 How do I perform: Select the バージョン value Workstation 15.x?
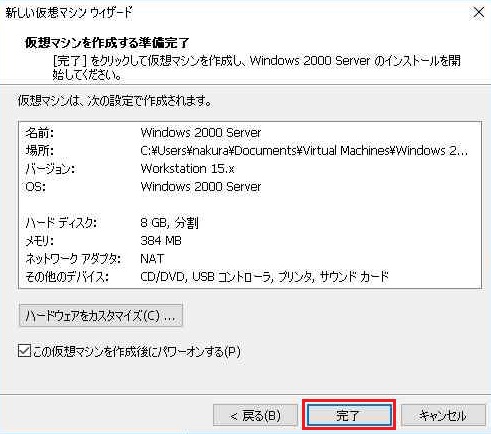[x=187, y=169]
